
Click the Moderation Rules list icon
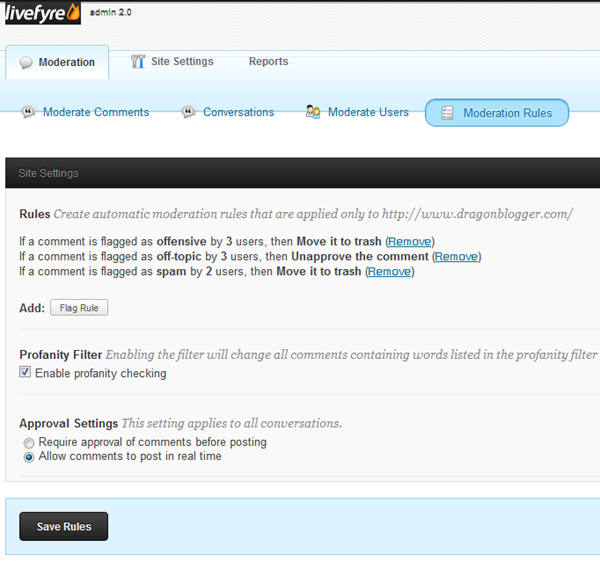tap(447, 113)
